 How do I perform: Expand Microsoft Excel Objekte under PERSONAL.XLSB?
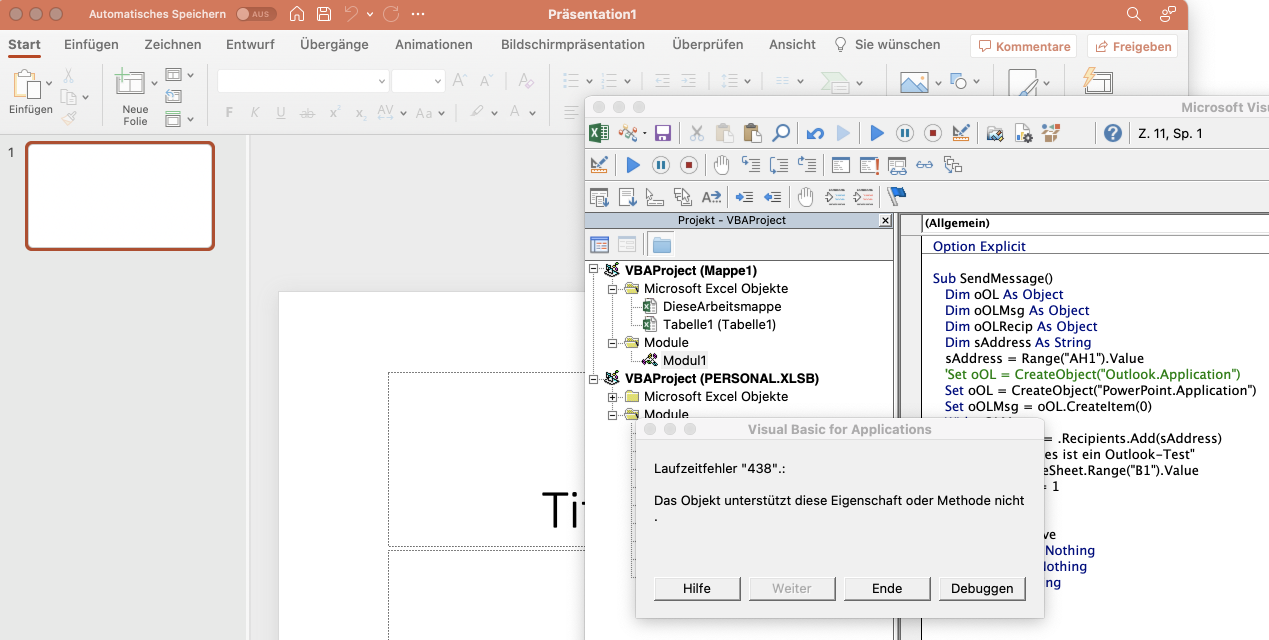(x=612, y=396)
